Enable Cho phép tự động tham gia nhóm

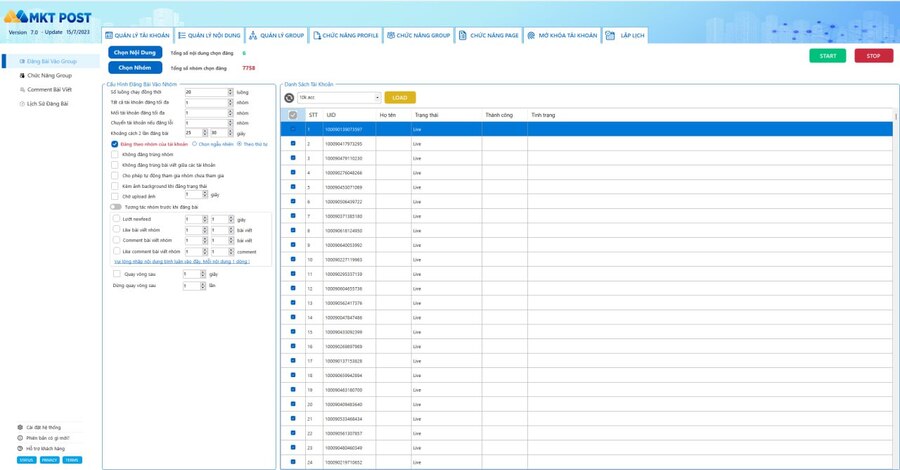[115, 176]
